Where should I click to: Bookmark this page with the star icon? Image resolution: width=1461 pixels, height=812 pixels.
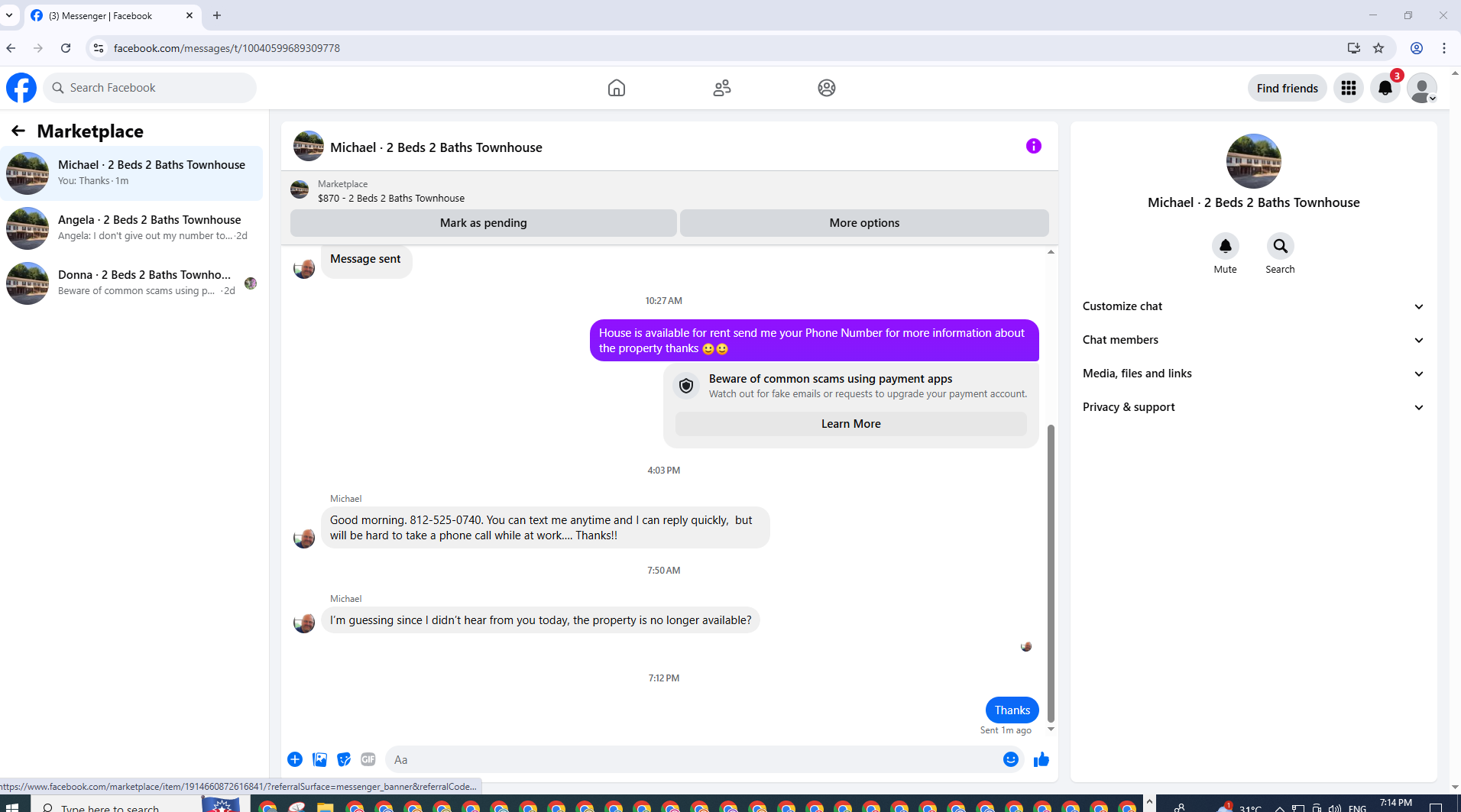[x=1378, y=48]
